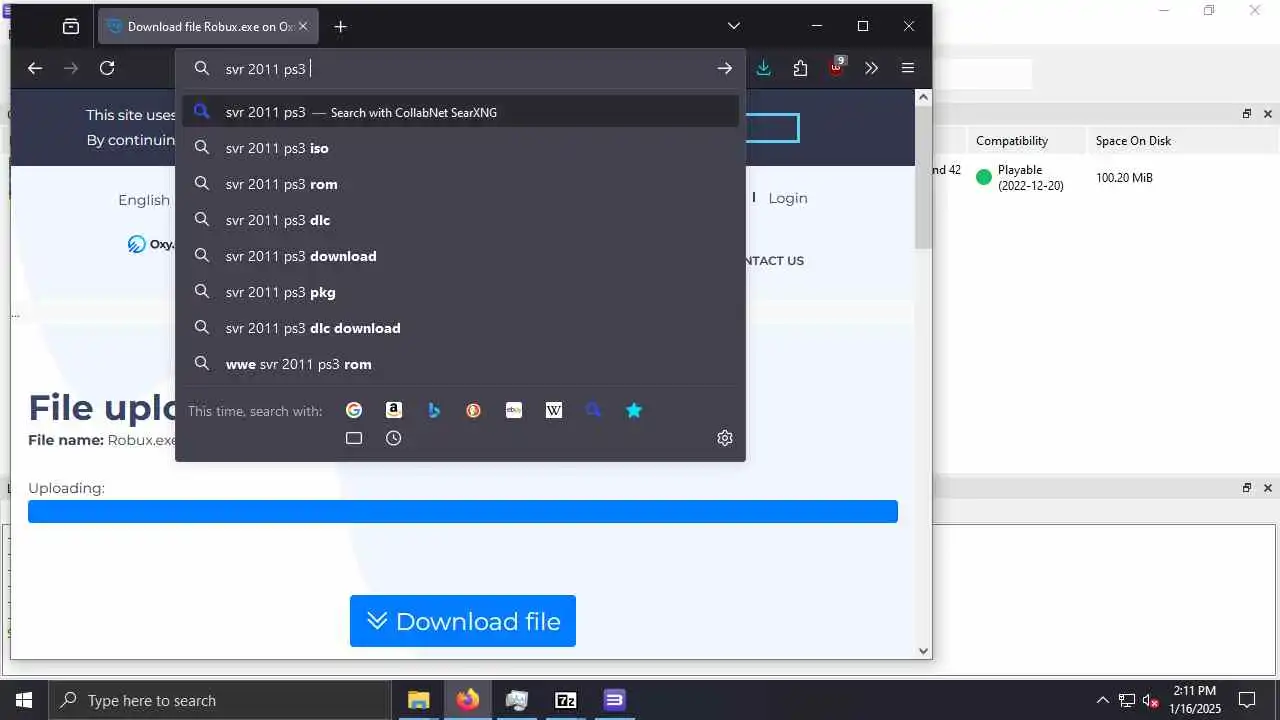Search this time with Amazon

pos(394,410)
